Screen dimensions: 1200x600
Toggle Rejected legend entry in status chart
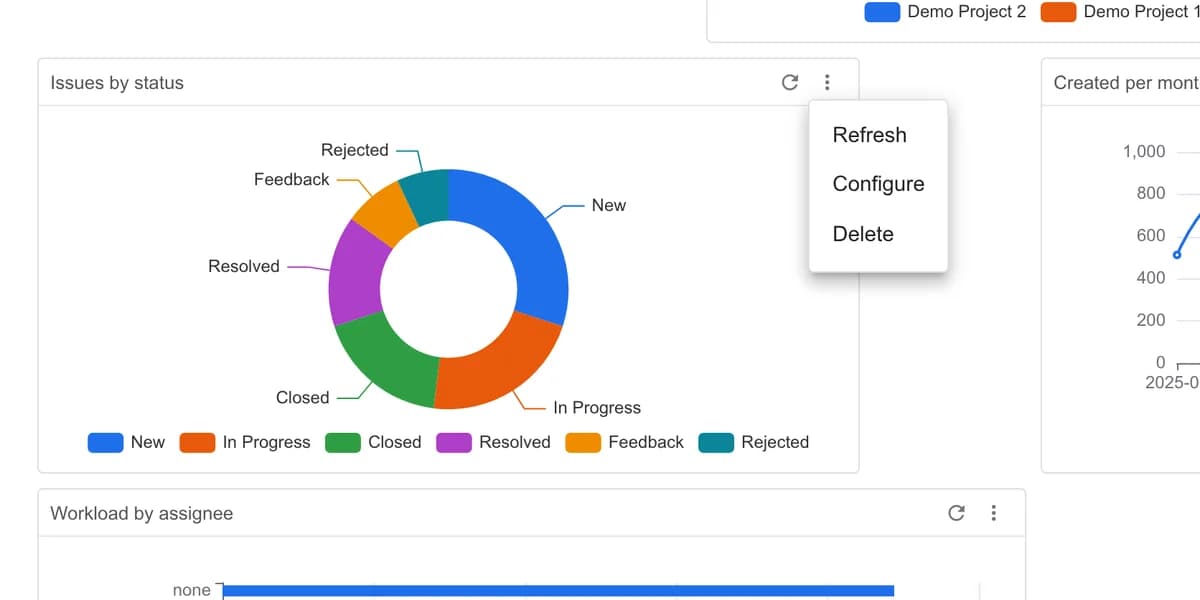pos(754,442)
